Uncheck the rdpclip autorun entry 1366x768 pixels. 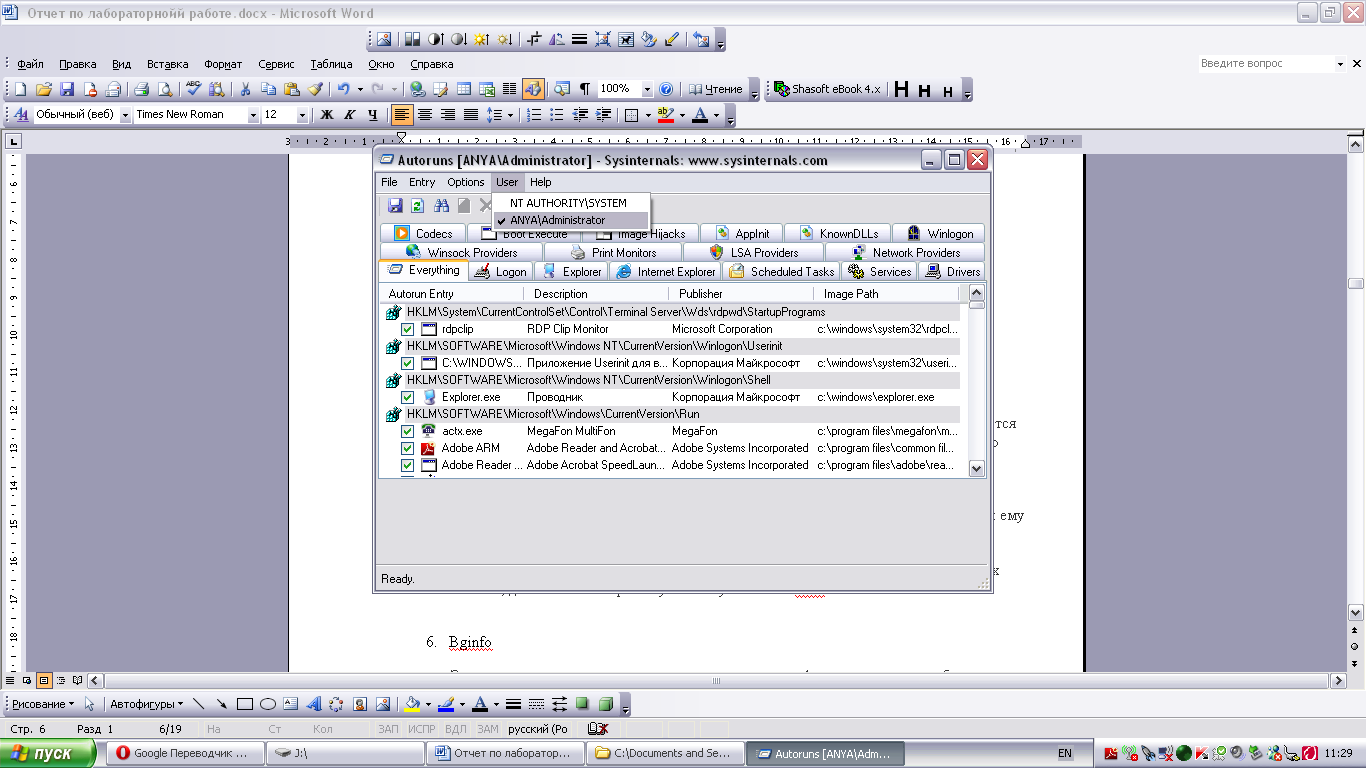click(408, 329)
